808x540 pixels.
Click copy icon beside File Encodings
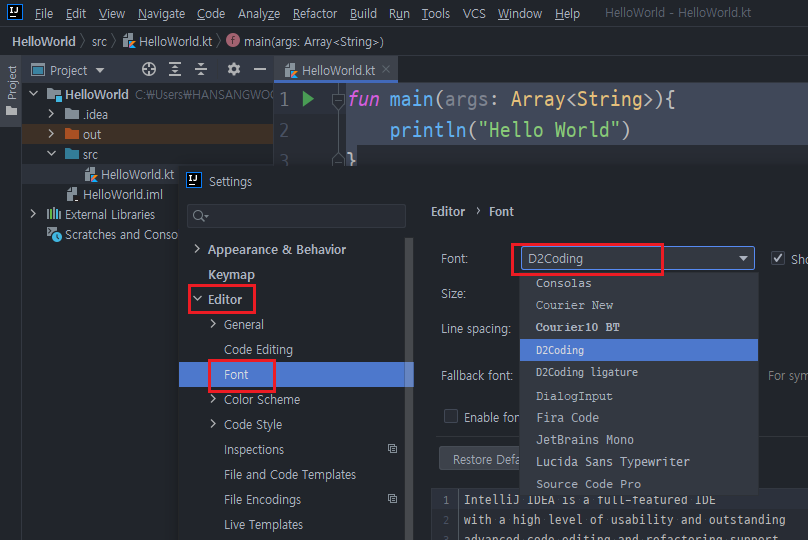coord(392,498)
